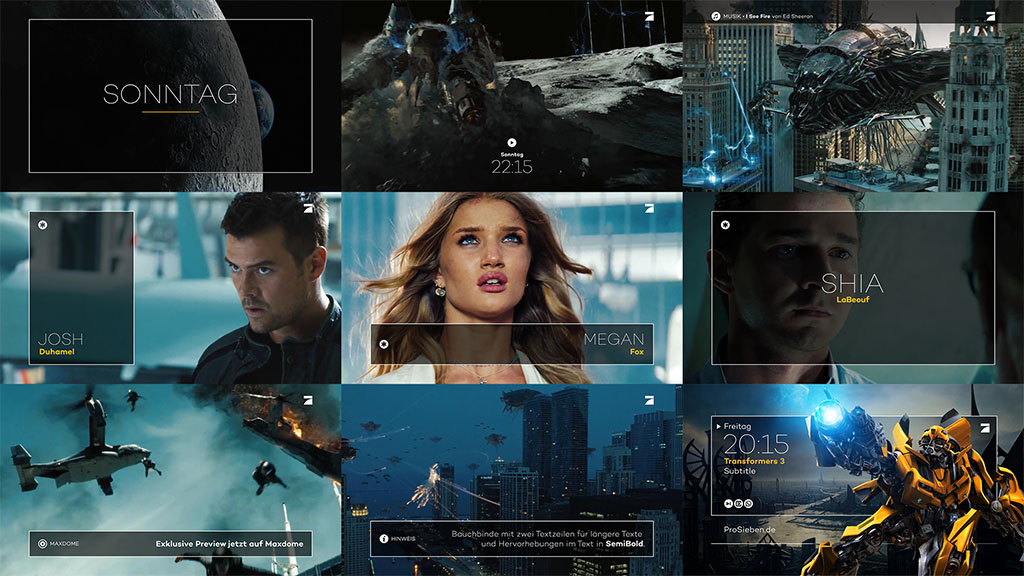Click the leftmost round icon under Subtitle
Viewport: 1024px width, 576px height.
click(x=728, y=504)
